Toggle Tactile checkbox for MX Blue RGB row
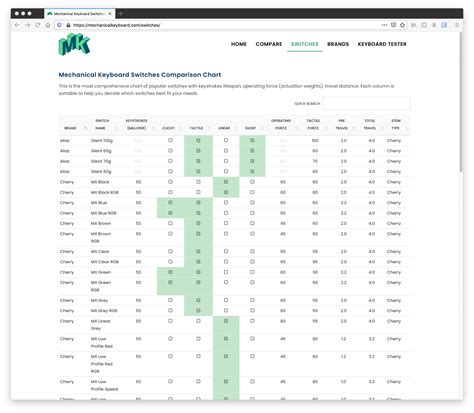The width and height of the screenshot is (474, 413). pos(198,213)
